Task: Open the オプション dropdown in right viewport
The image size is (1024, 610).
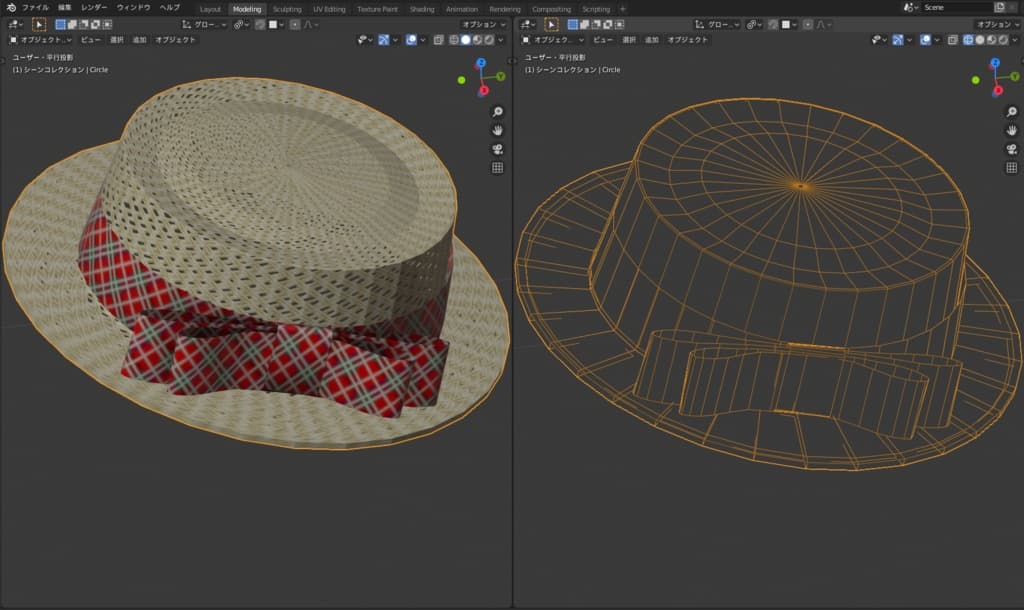Action: click(994, 24)
